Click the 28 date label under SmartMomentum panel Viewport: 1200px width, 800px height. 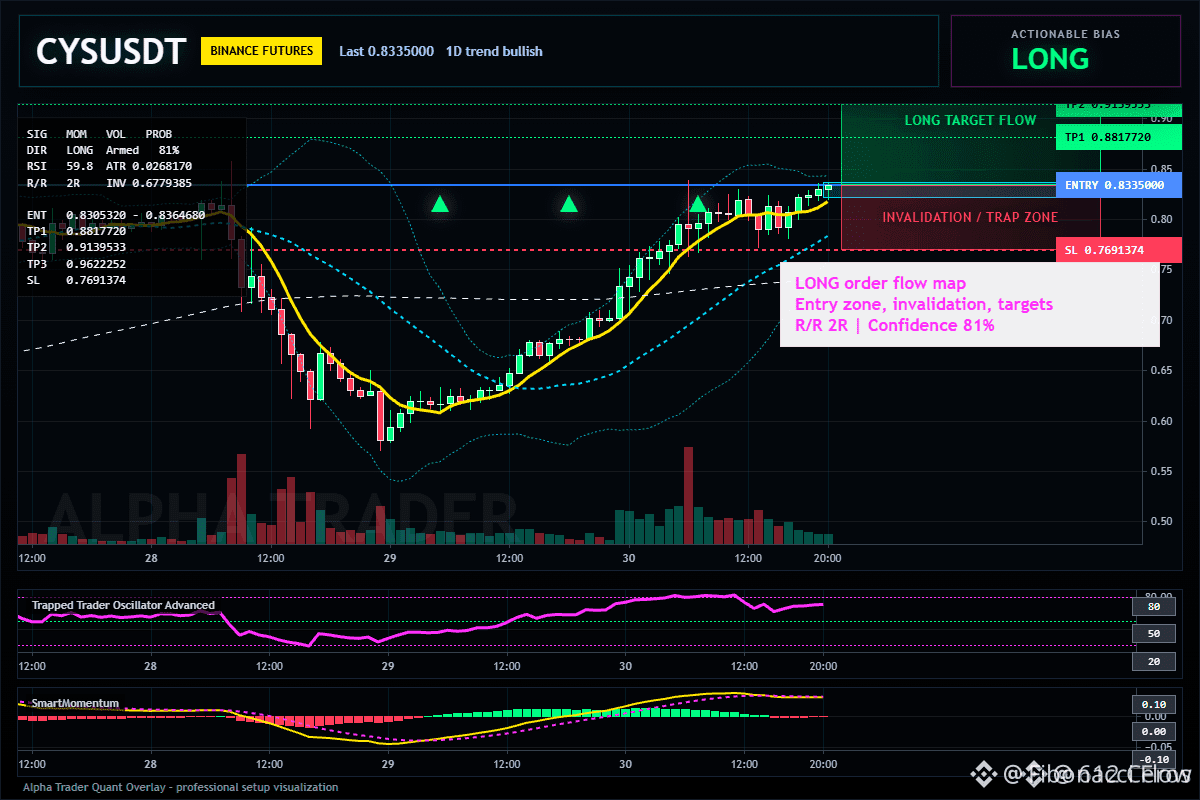(150, 764)
